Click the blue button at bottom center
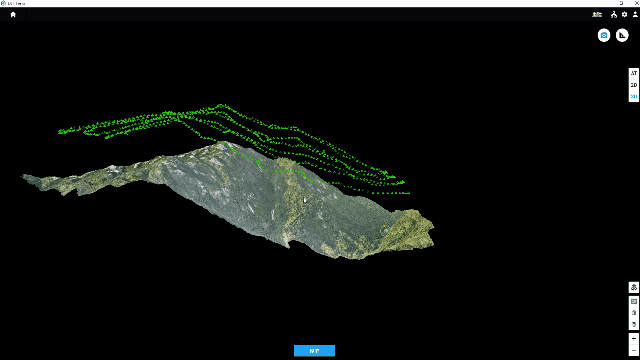Image resolution: width=640 pixels, height=360 pixels. tap(314, 351)
